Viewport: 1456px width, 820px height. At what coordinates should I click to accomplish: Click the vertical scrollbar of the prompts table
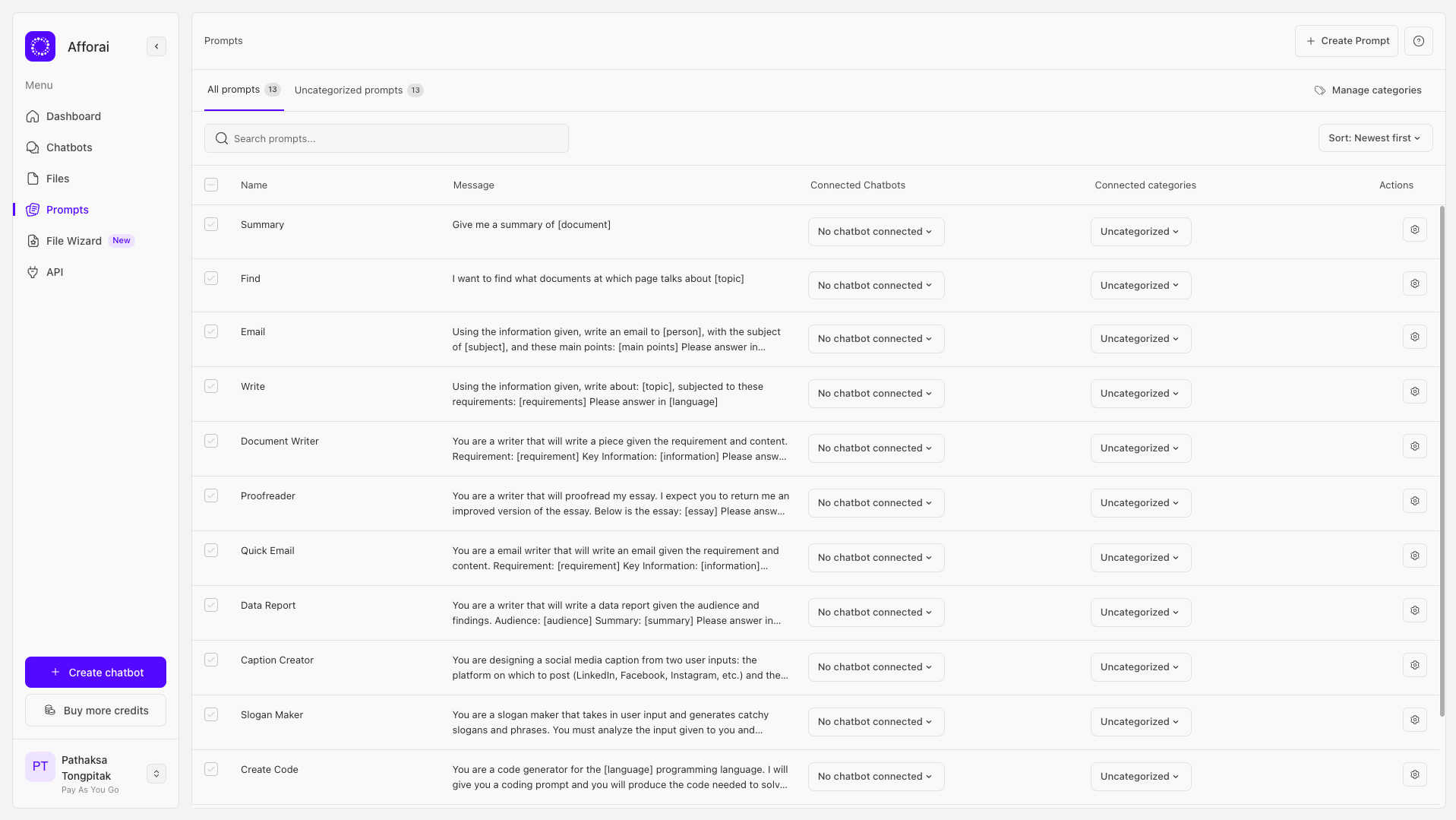(x=1442, y=456)
